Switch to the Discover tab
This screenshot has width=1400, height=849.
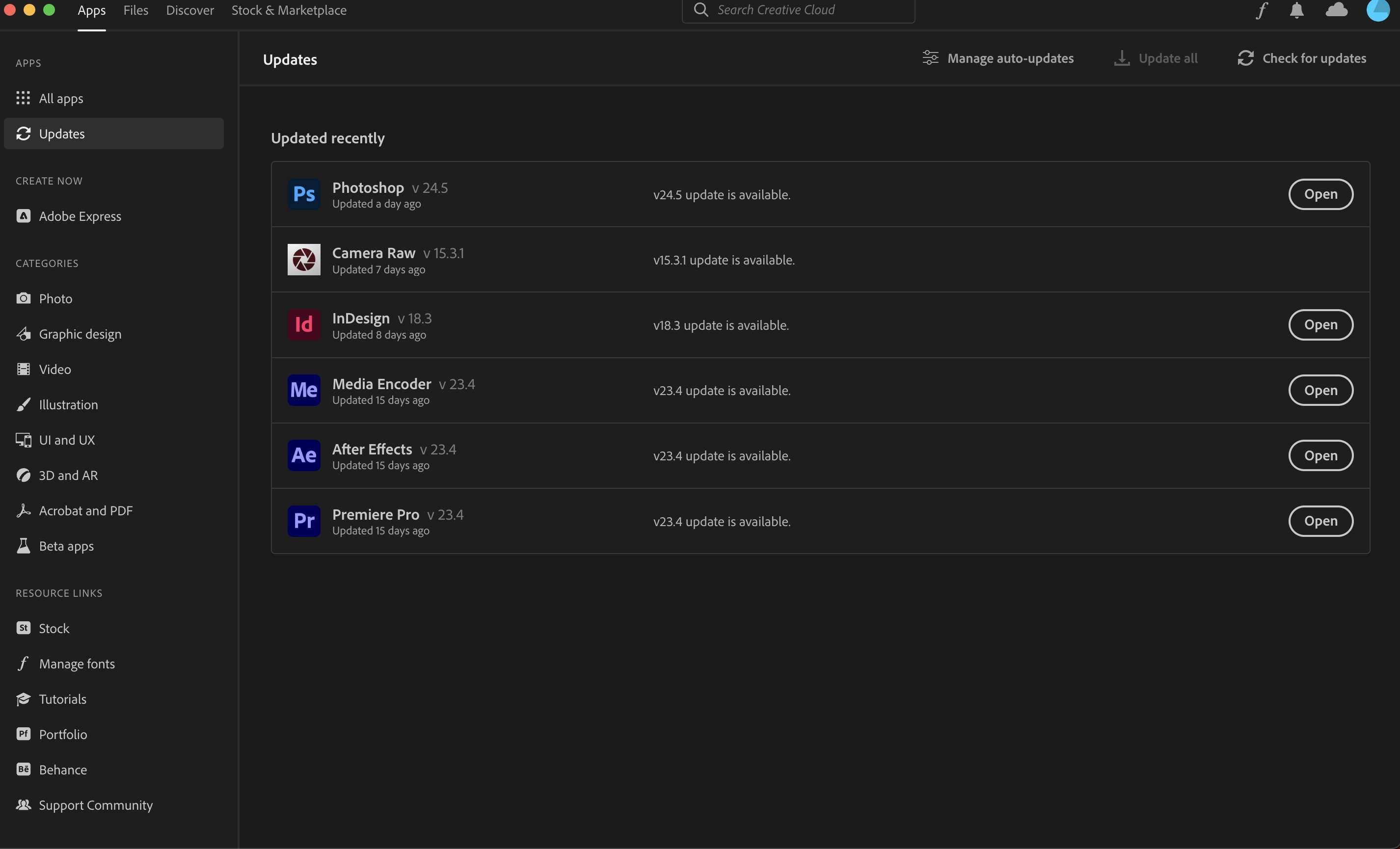coord(190,10)
